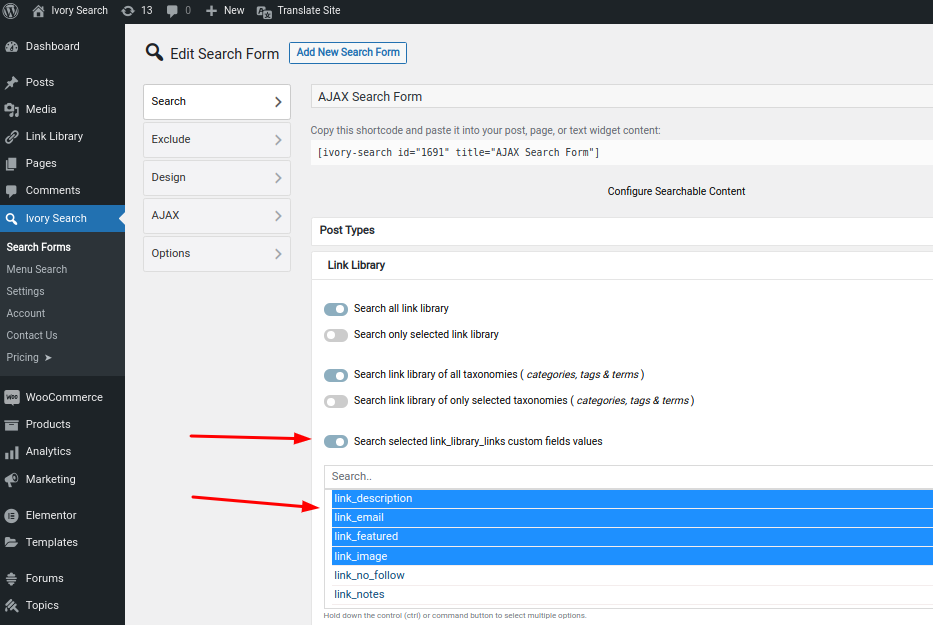The image size is (933, 625).
Task: Expand the Exclude section chevron
Action: (x=278, y=140)
